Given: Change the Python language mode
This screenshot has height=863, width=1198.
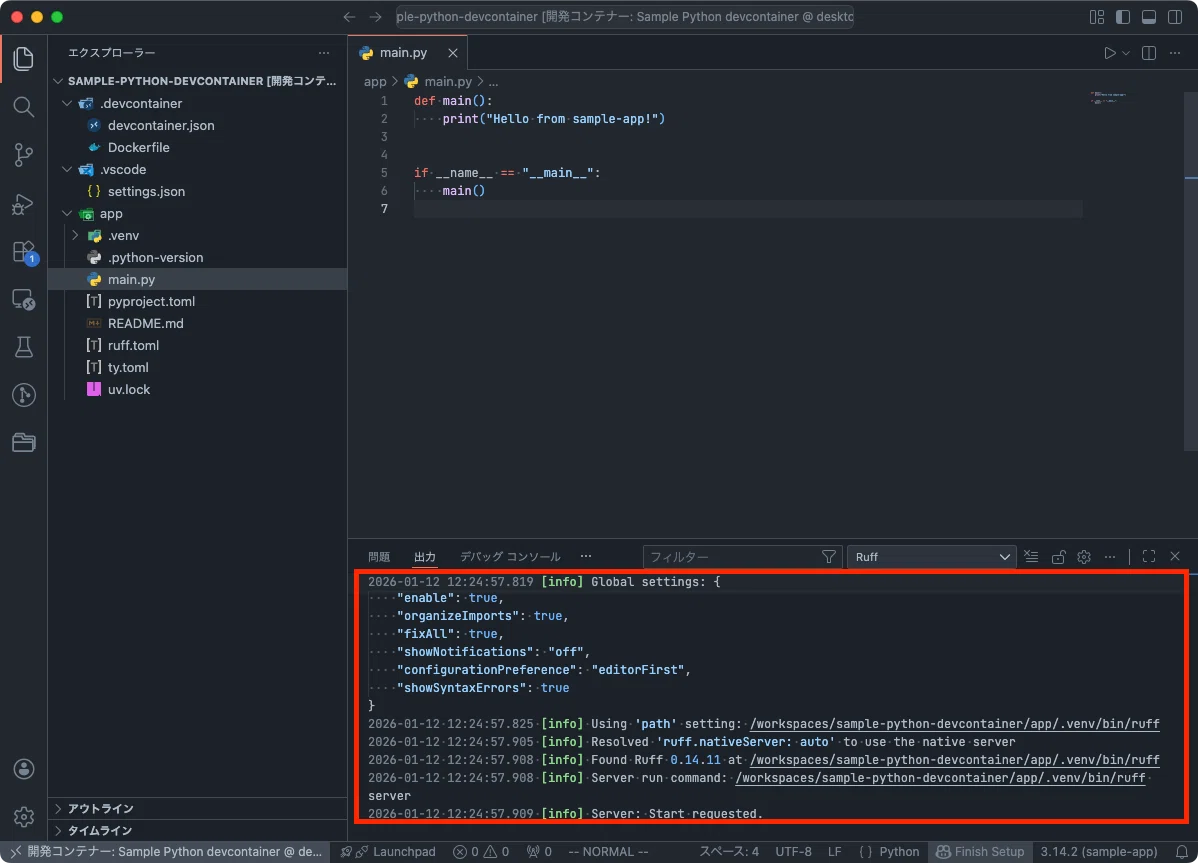Looking at the screenshot, I should [x=898, y=852].
